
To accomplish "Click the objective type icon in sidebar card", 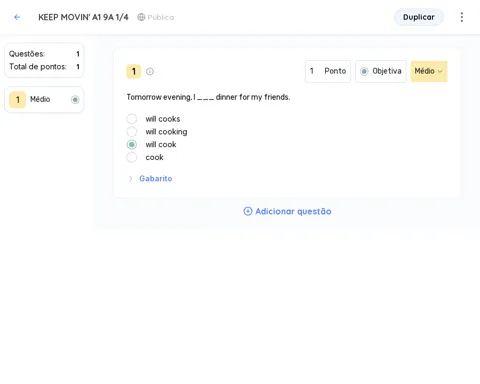I will click(x=75, y=99).
